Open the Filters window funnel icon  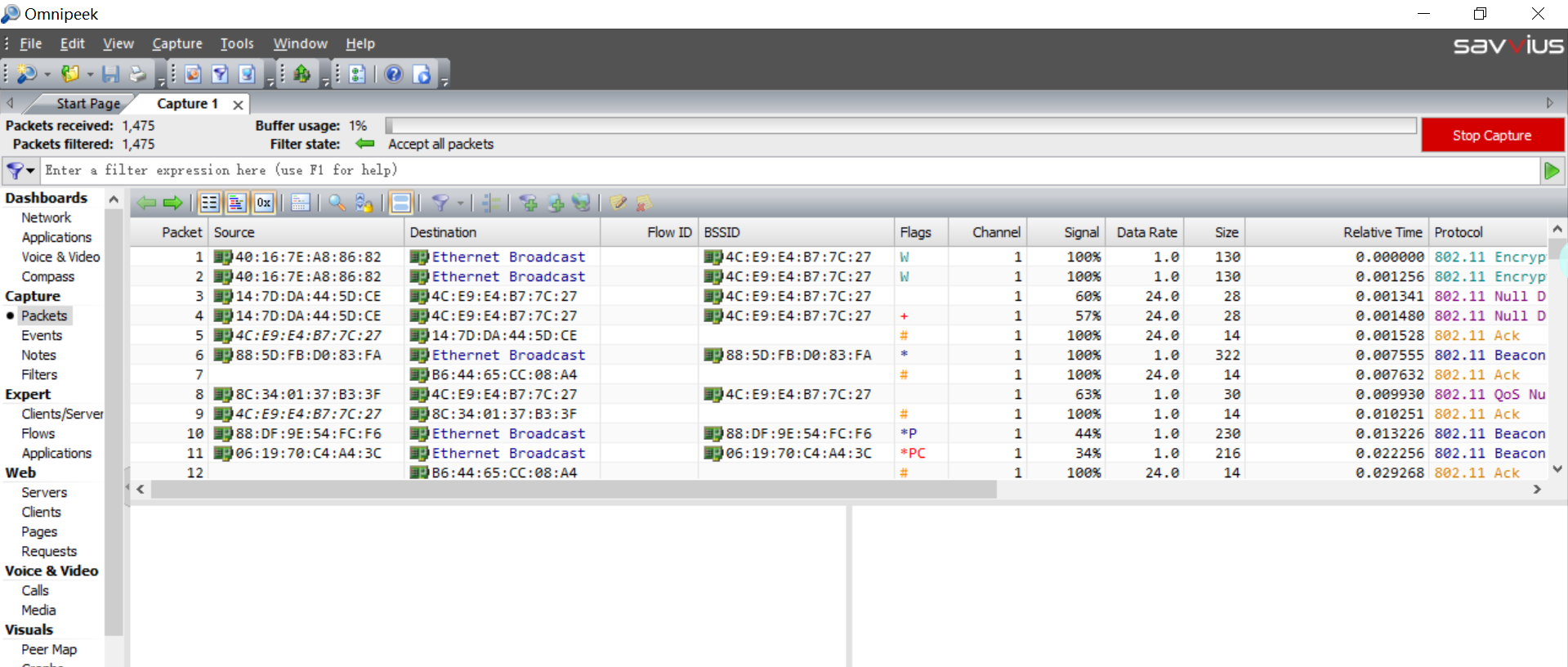(x=220, y=74)
